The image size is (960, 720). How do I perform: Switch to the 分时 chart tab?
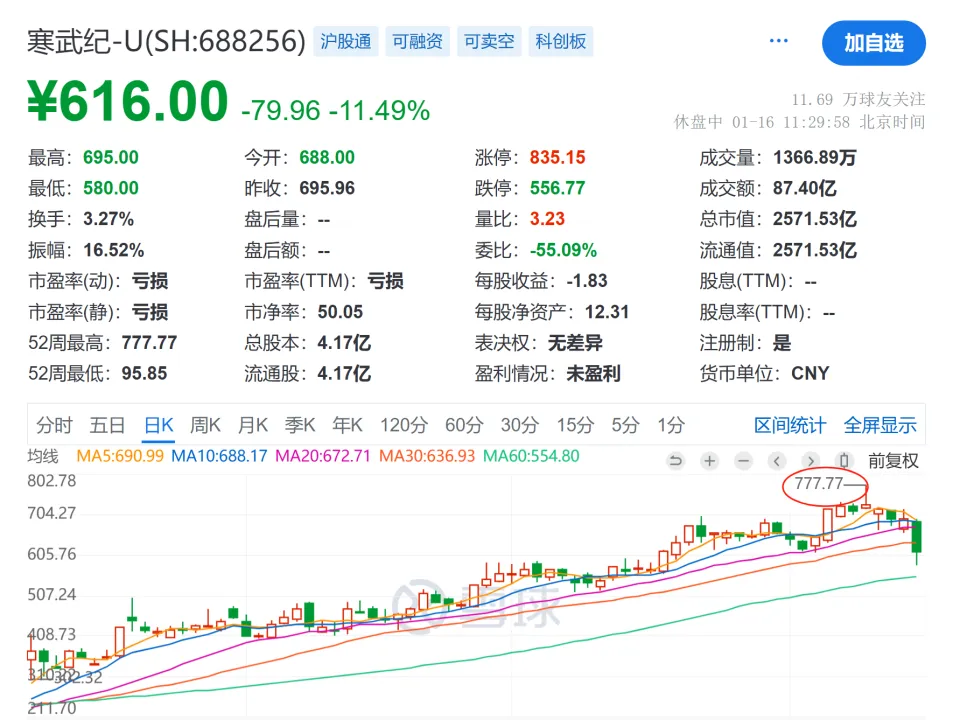tap(54, 425)
